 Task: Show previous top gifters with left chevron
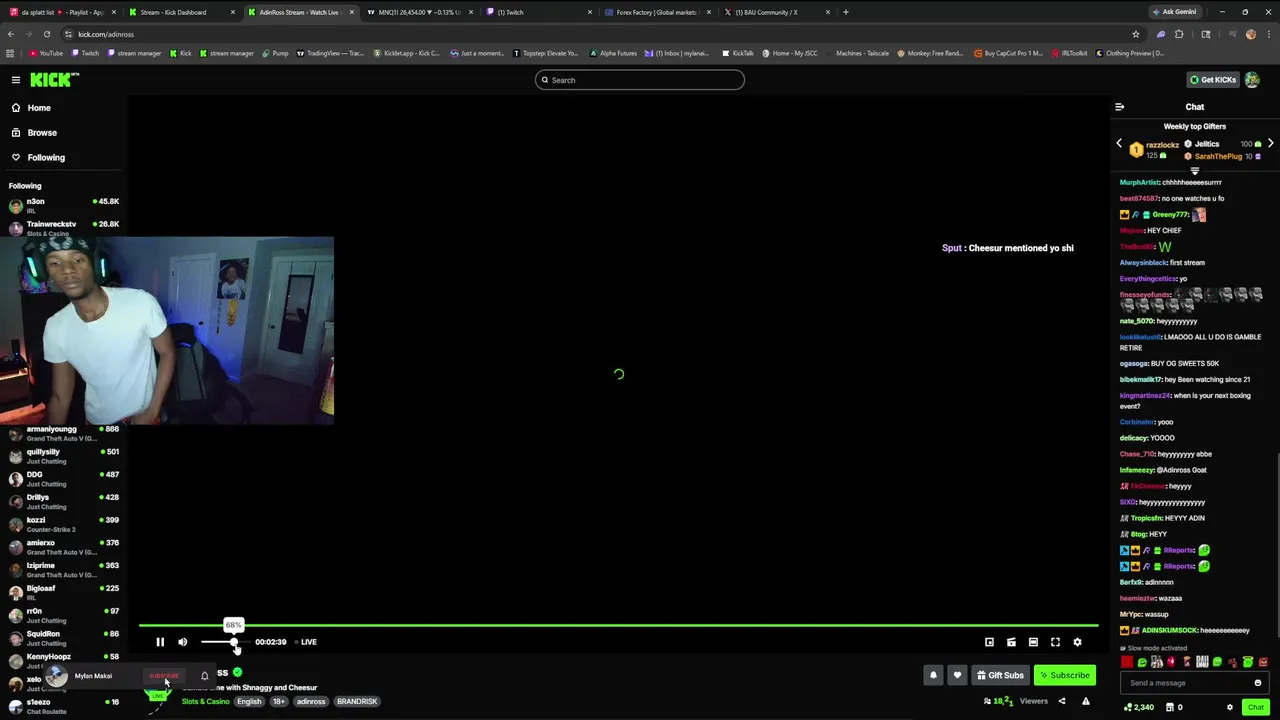click(1119, 144)
